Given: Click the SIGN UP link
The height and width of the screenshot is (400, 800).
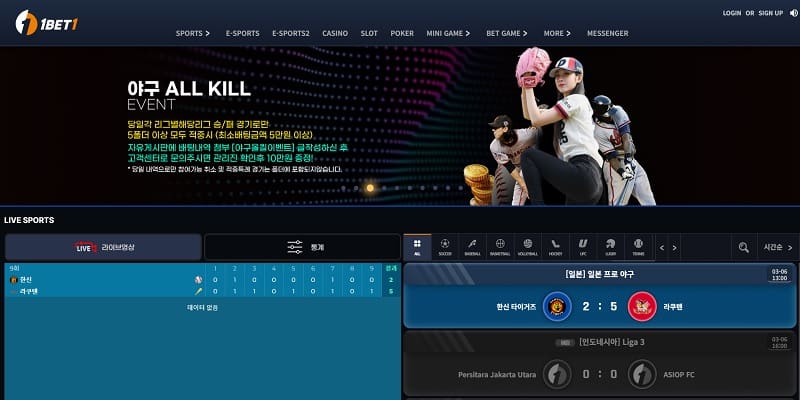Looking at the screenshot, I should (x=771, y=13).
